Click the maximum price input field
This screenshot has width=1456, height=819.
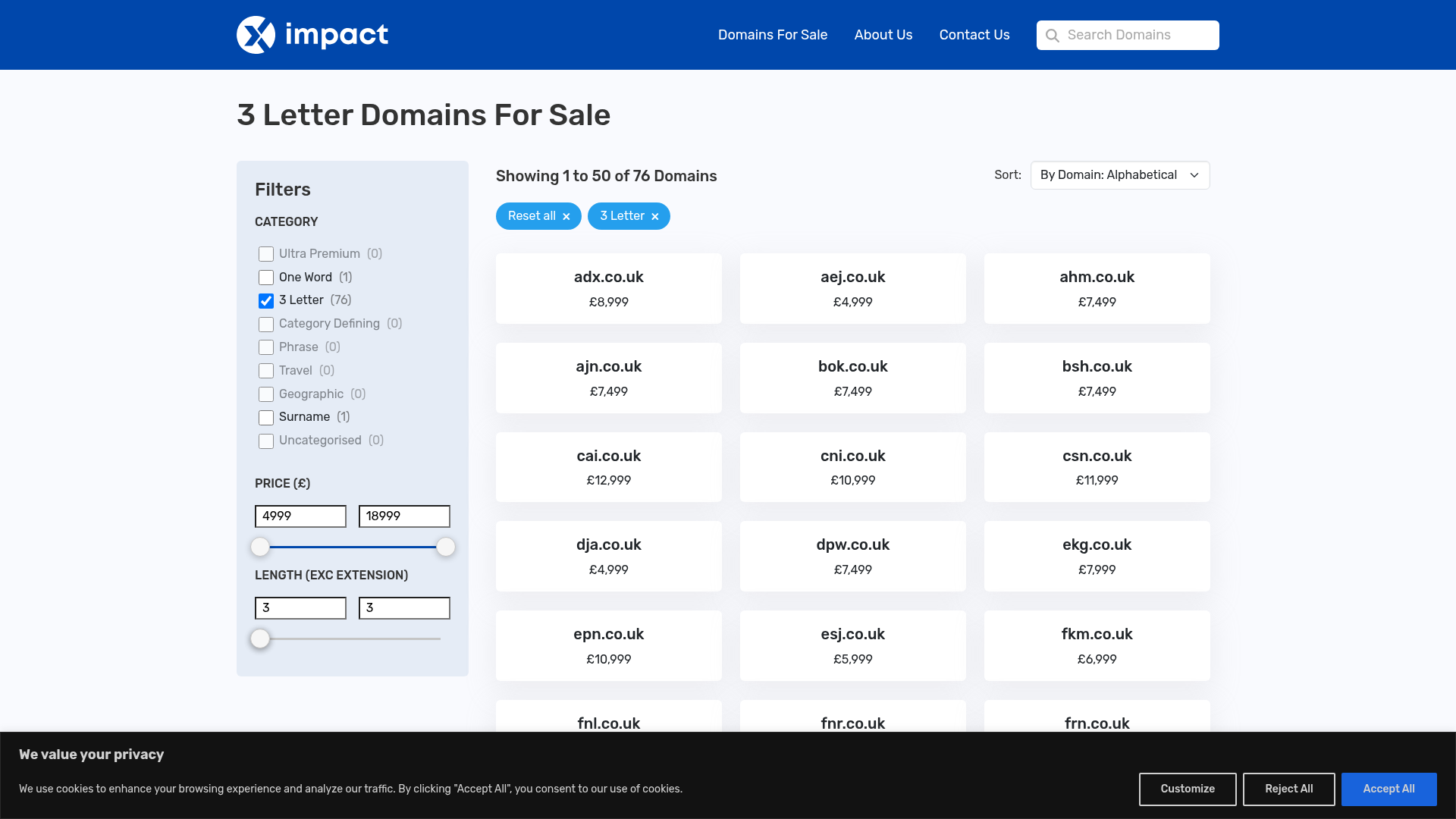(x=404, y=516)
